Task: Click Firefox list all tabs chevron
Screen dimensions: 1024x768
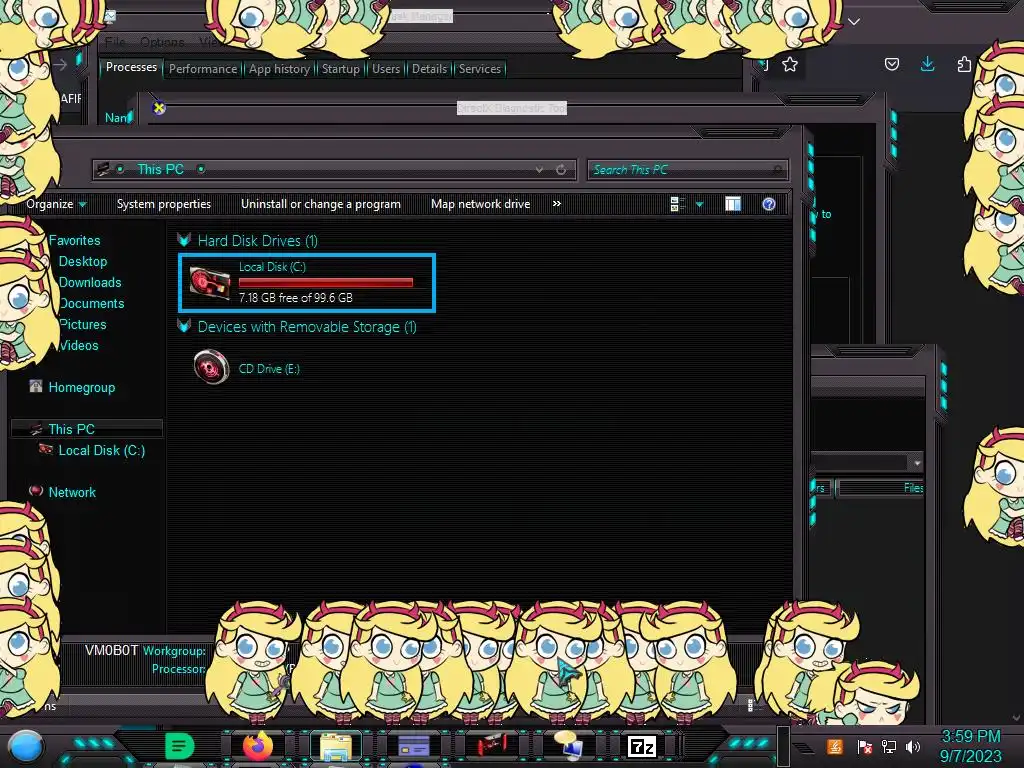Action: point(854,22)
